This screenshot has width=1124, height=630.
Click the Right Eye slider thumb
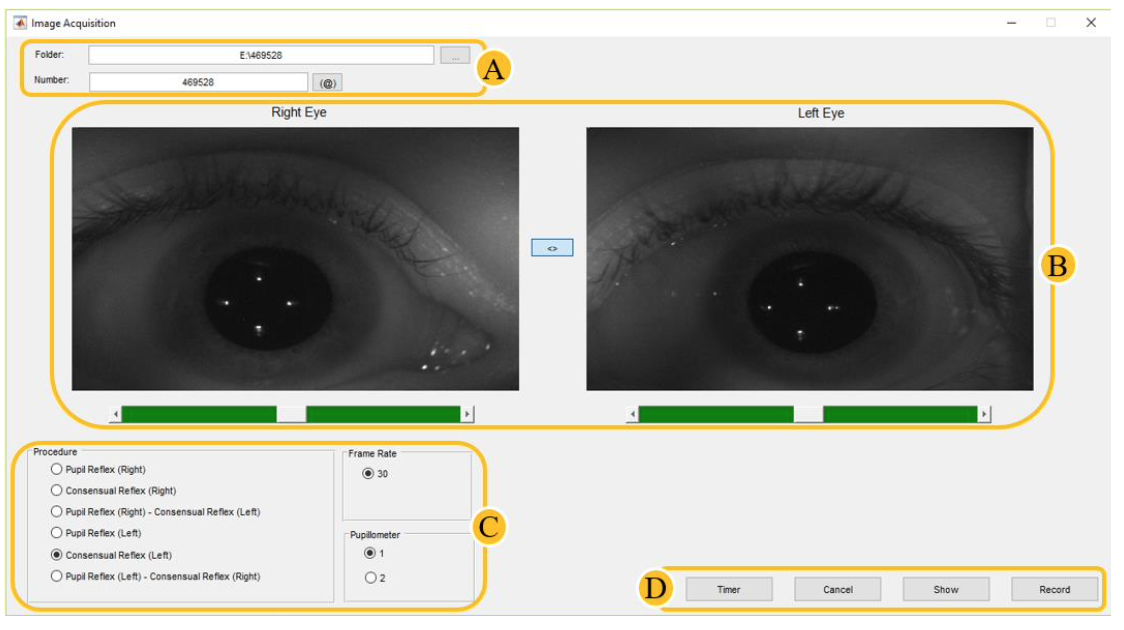click(x=291, y=414)
